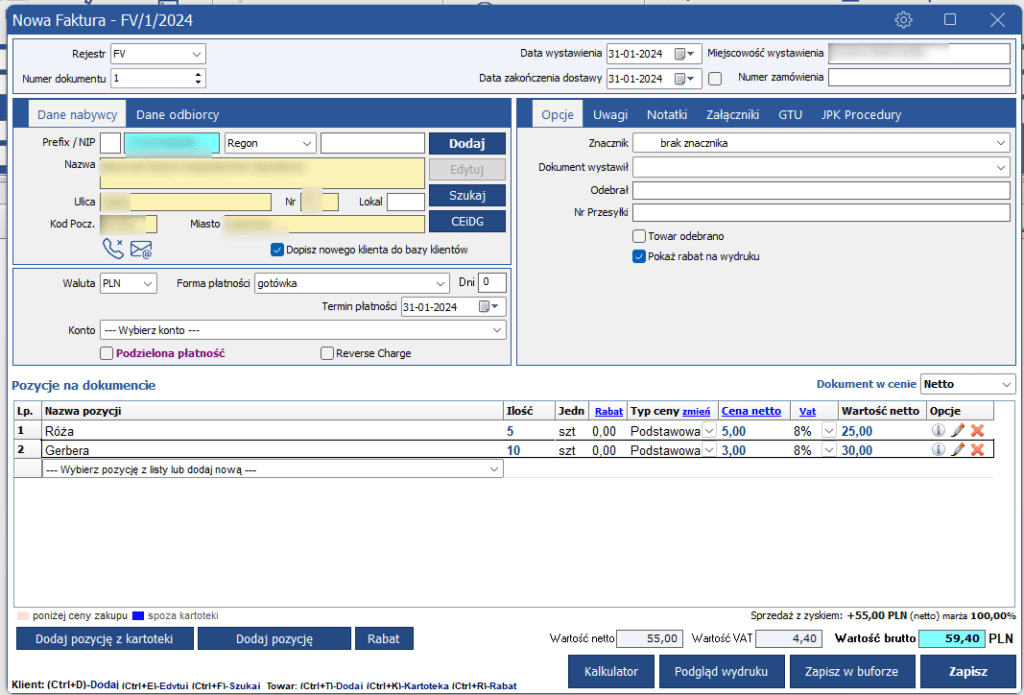The width and height of the screenshot is (1024, 695).
Task: Show info for the Róża position
Action: coord(938,430)
